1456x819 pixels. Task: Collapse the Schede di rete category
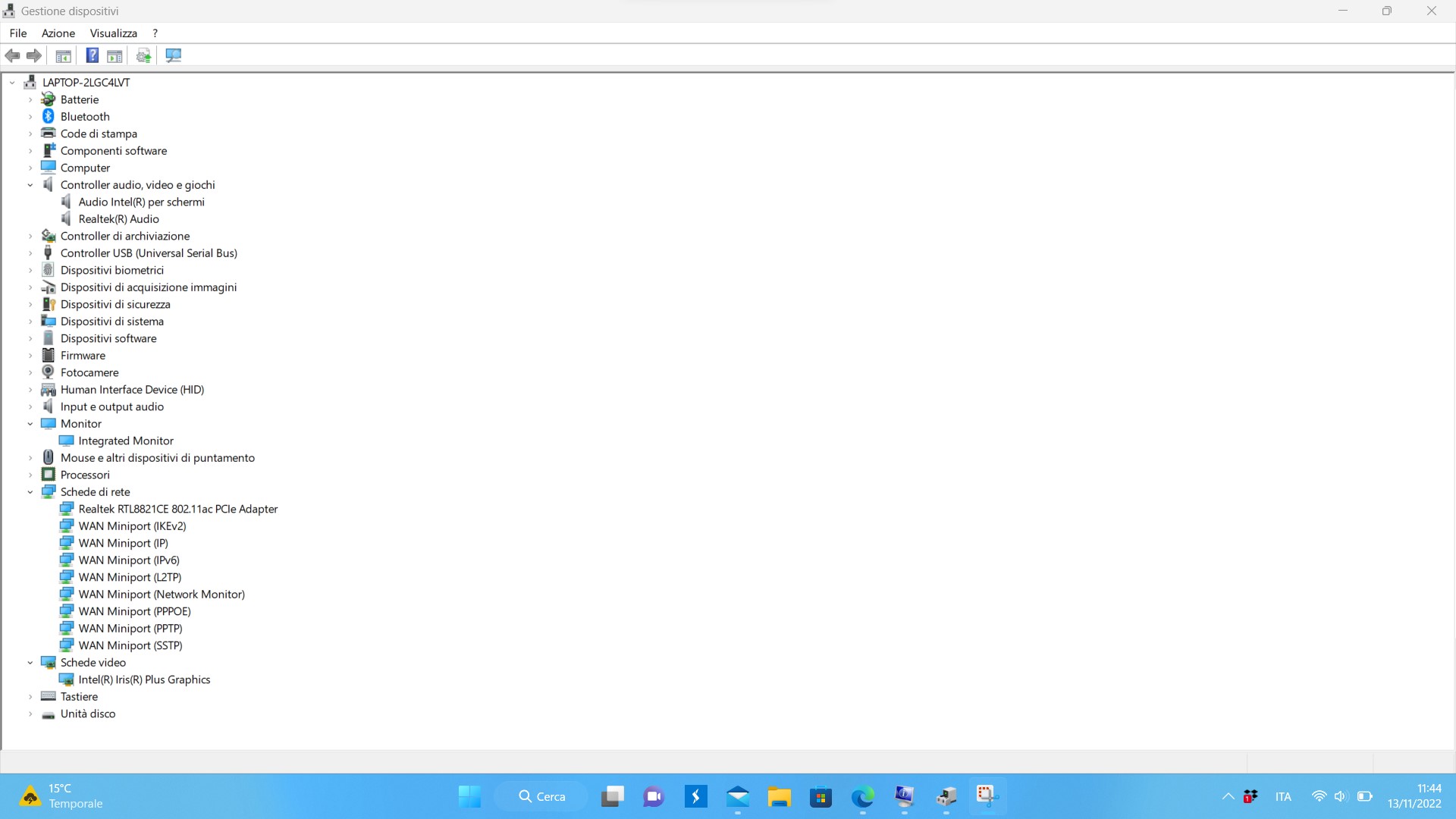point(30,491)
